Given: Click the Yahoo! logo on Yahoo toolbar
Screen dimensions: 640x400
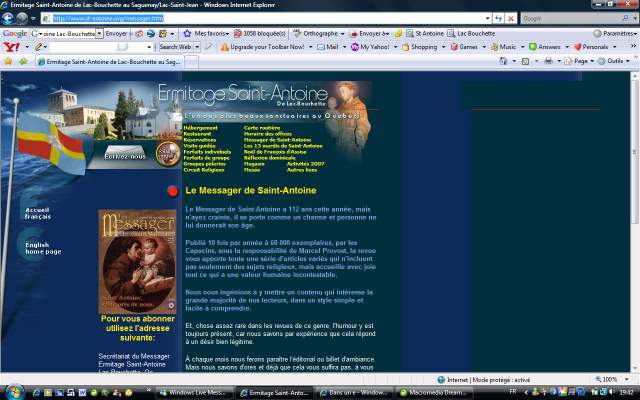Looking at the screenshot, I should click(x=11, y=47).
